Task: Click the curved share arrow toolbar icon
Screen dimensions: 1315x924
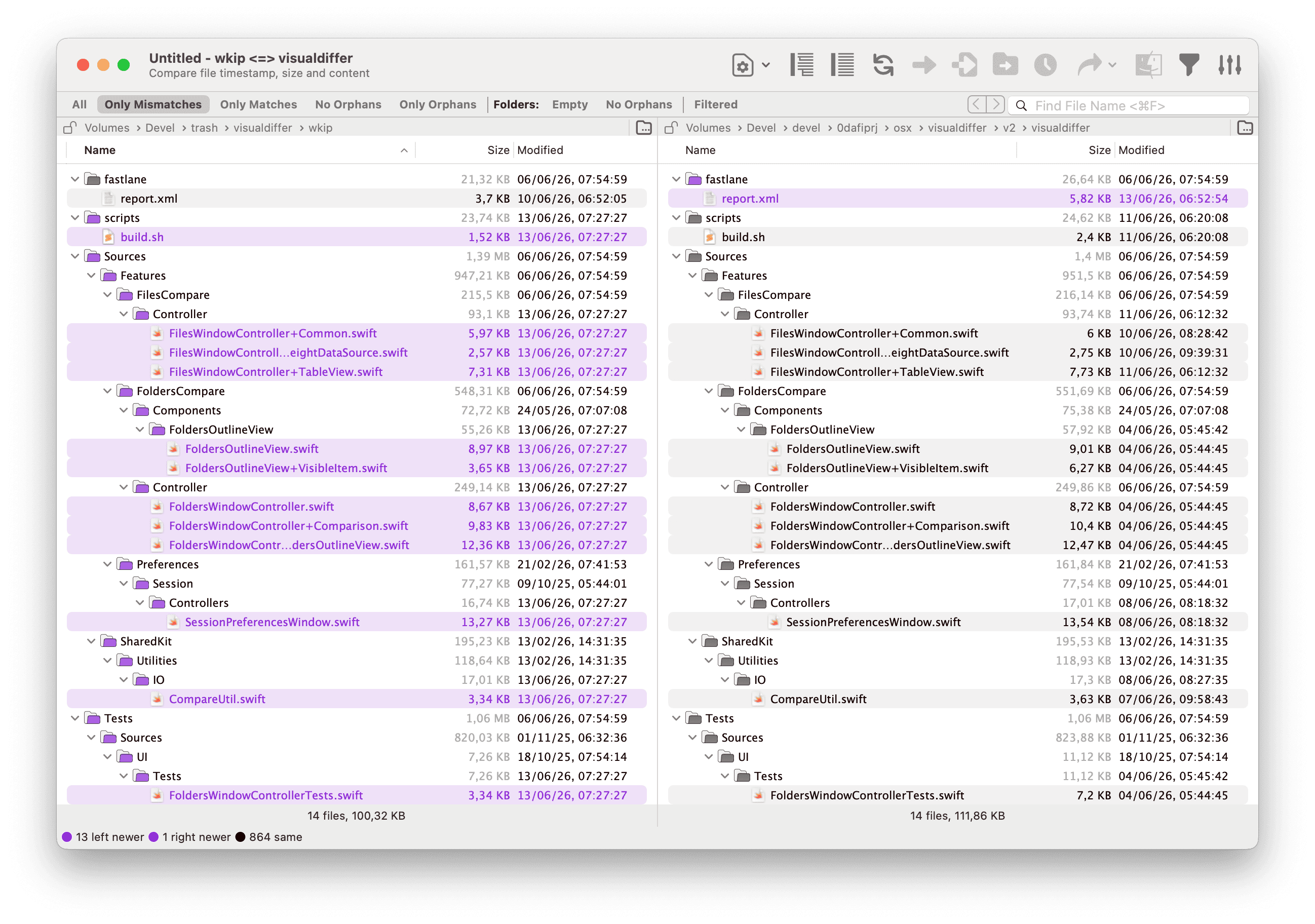Action: 1090,65
